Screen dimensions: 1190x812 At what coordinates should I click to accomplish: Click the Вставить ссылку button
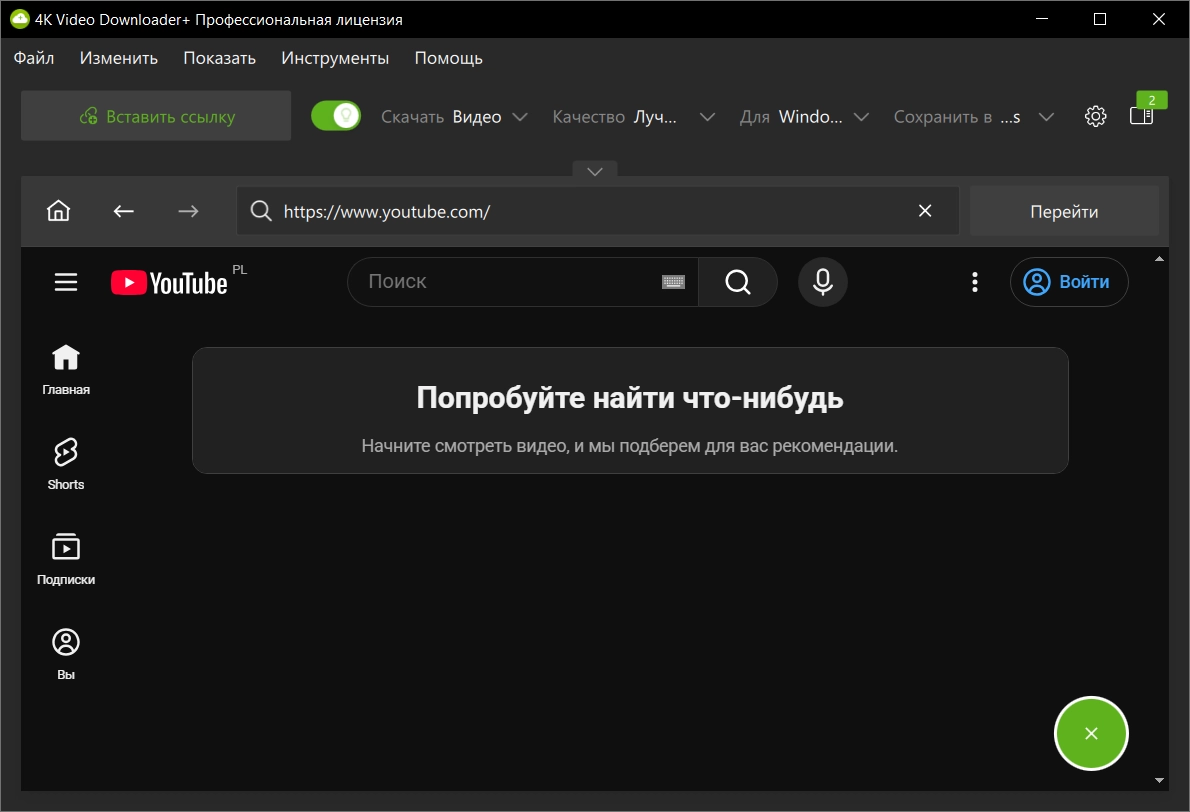156,116
